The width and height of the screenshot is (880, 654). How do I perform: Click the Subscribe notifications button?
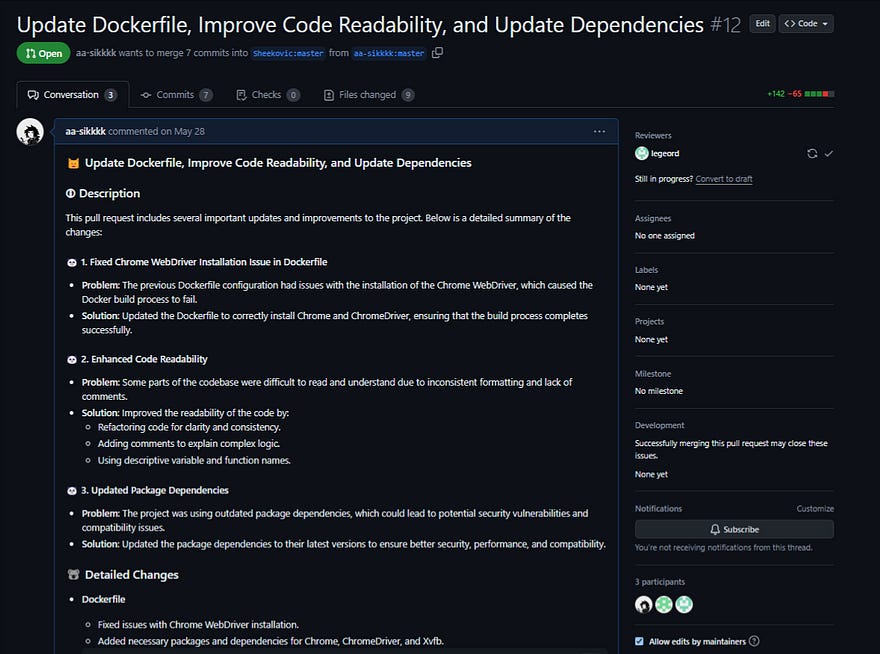pos(734,529)
